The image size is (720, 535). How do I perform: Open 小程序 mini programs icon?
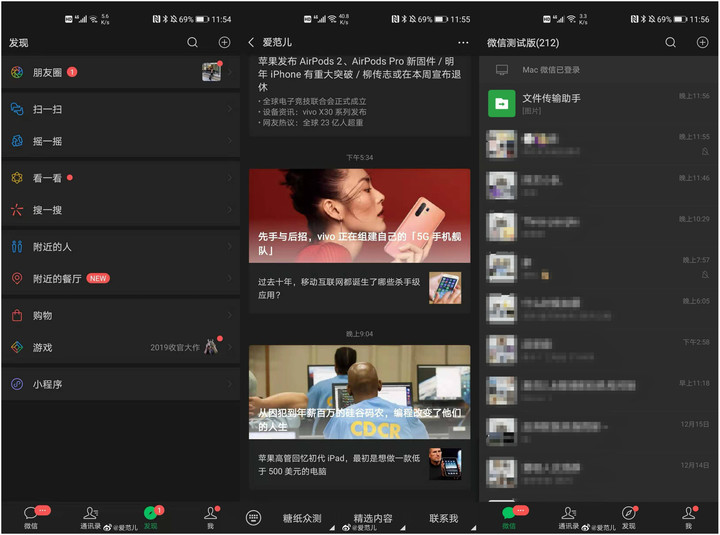(x=17, y=384)
